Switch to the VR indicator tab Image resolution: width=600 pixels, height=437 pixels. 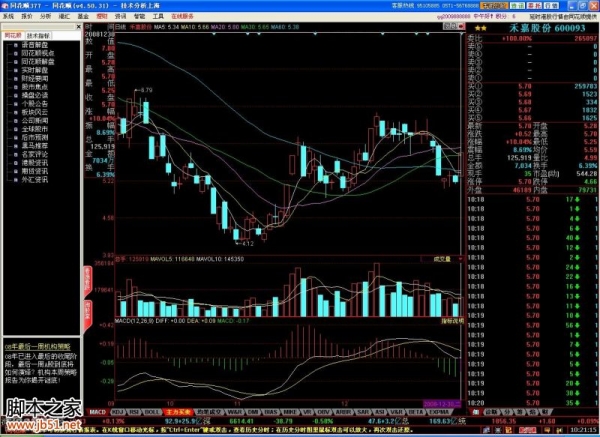(x=307, y=412)
